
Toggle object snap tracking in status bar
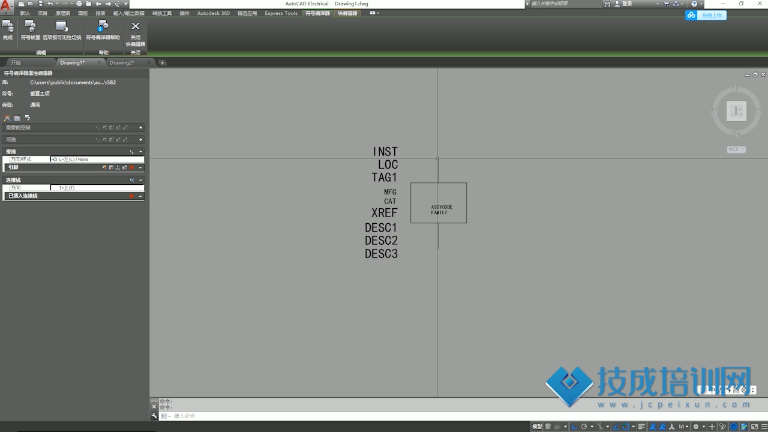(616, 427)
